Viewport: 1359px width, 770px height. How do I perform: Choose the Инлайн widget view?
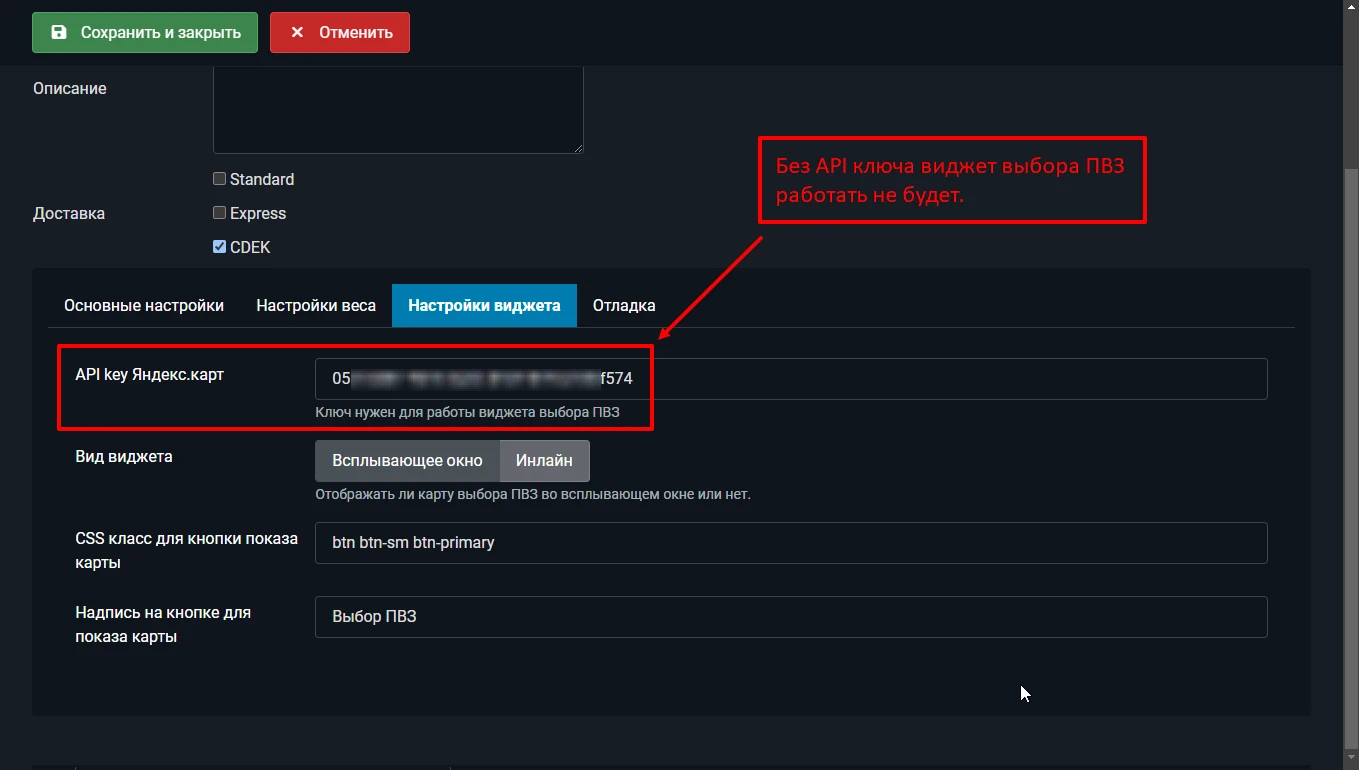545,461
